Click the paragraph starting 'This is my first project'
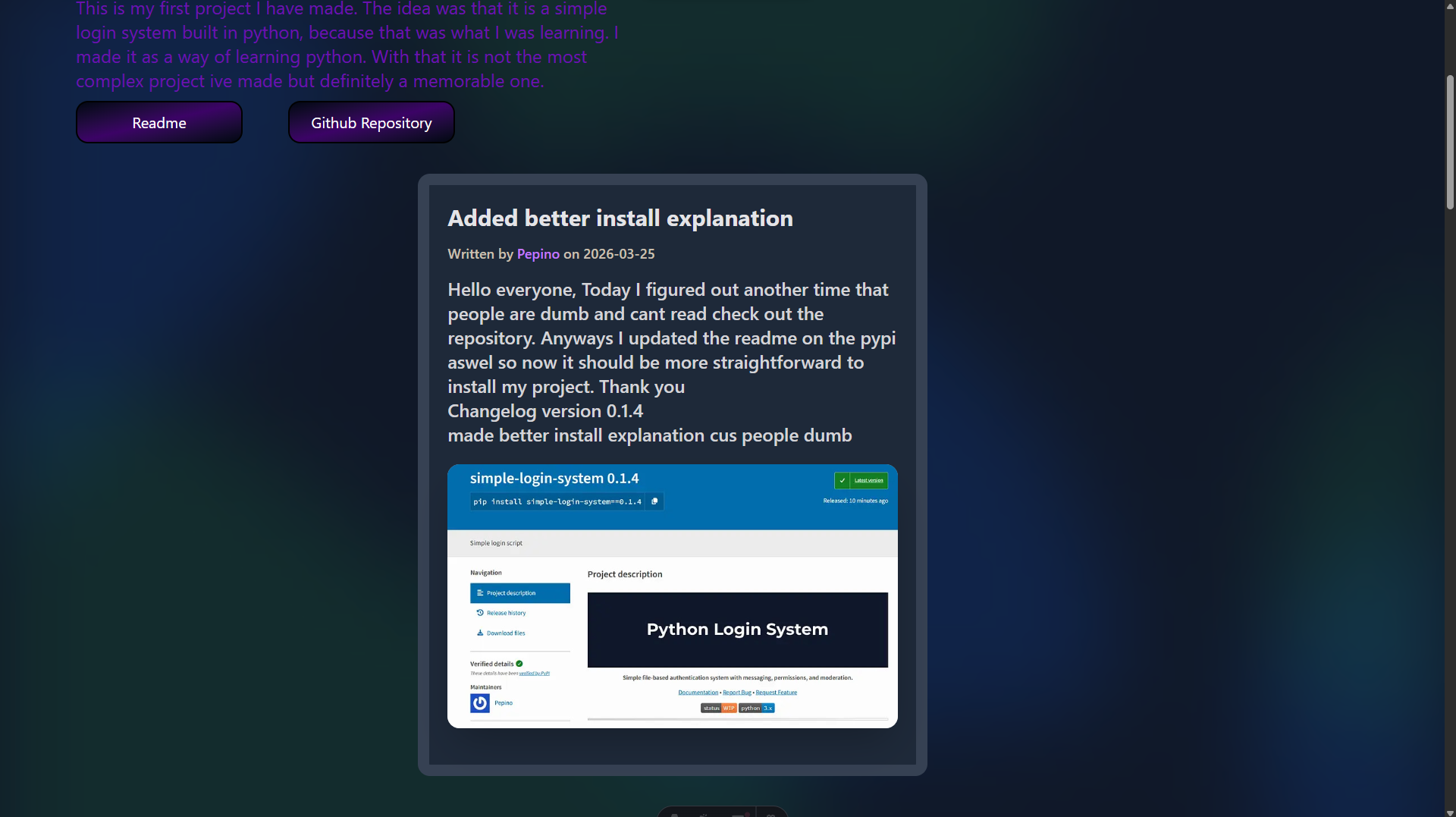The image size is (1456, 817). coord(347,46)
